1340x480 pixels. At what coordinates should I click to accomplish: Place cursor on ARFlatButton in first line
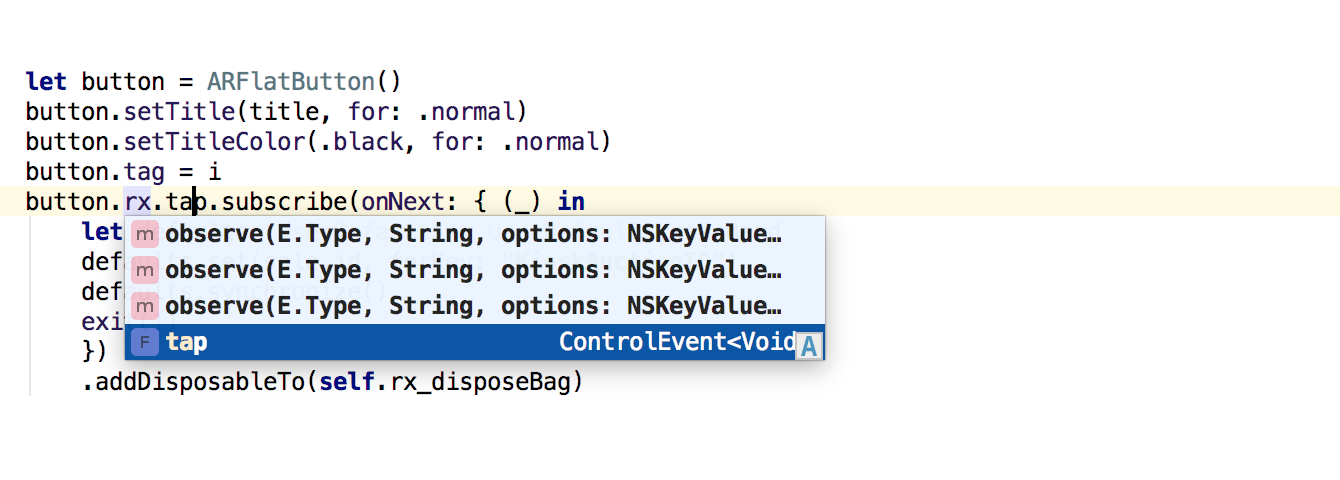(x=291, y=81)
